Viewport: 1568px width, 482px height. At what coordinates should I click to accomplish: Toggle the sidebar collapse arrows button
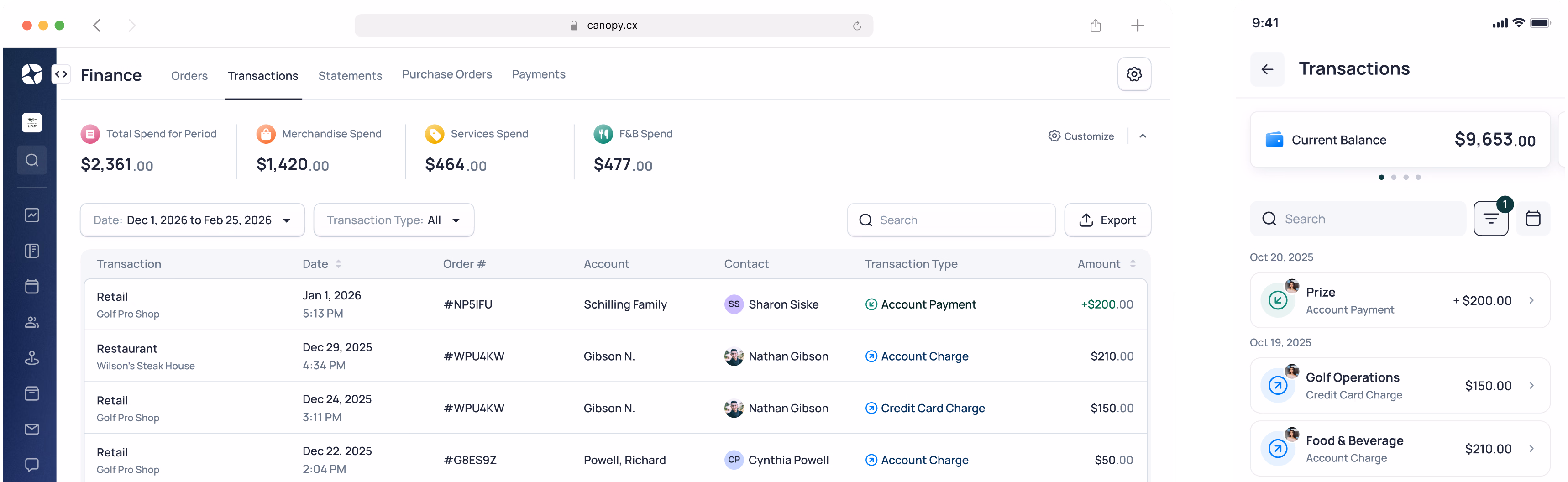(x=61, y=74)
